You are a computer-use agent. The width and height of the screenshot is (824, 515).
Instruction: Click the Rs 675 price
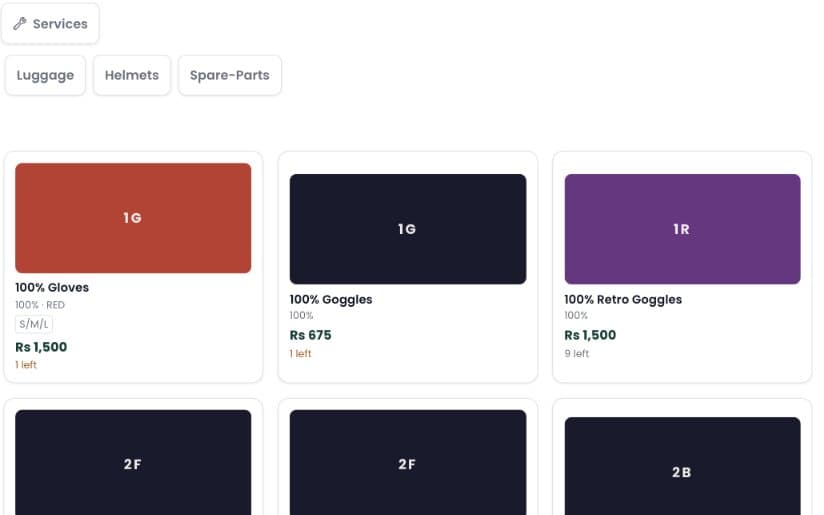click(311, 335)
